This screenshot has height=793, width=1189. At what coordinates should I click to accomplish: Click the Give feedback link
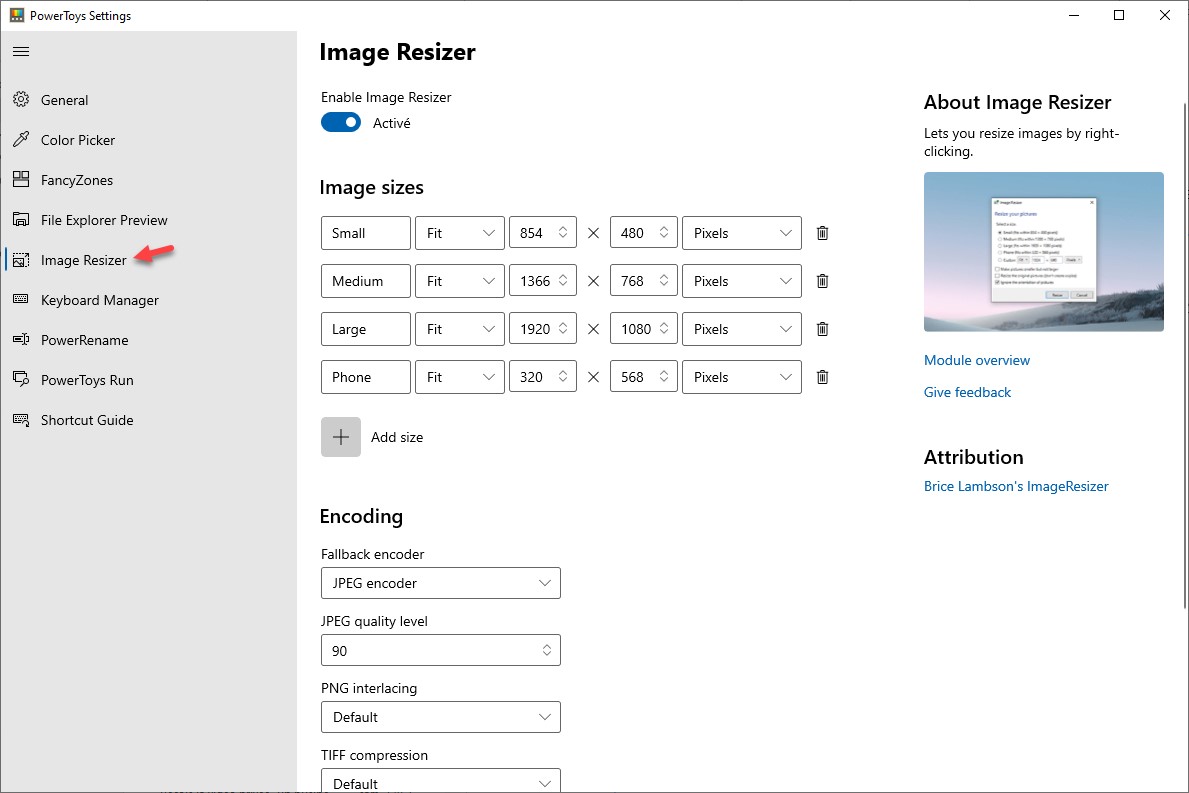click(x=967, y=392)
